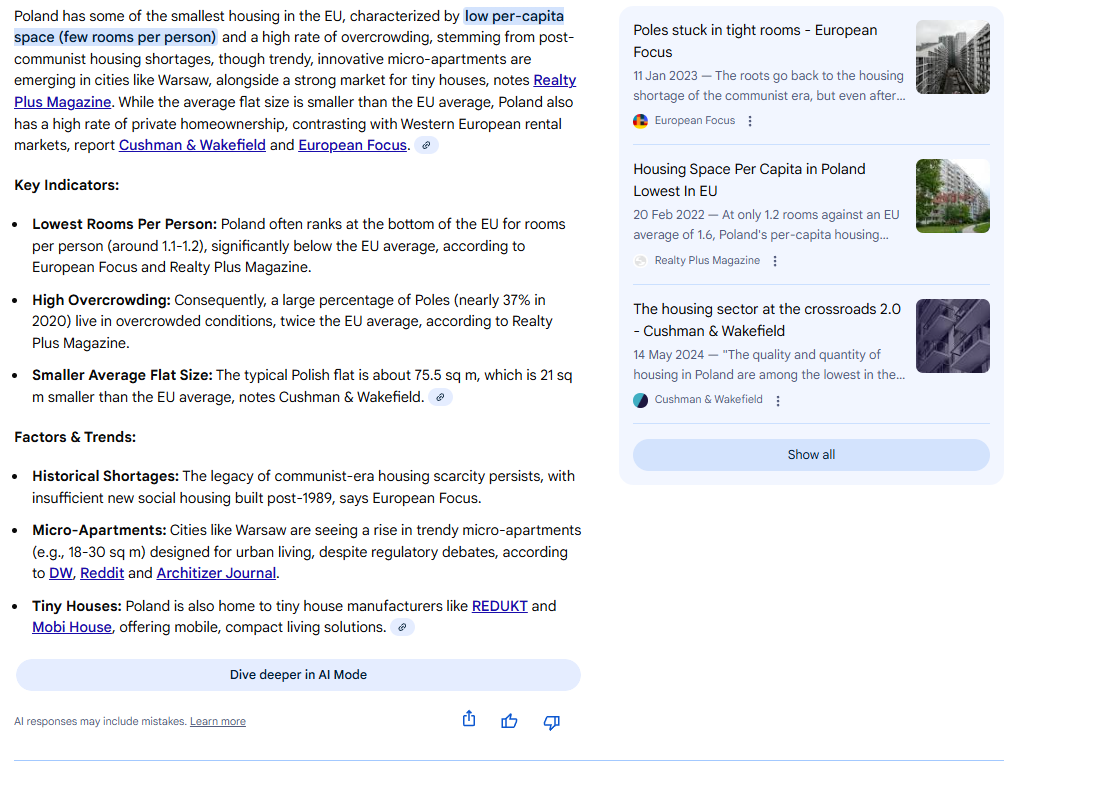
Task: Click the 'Historical Shortages:' bullet label
Action: coord(105,476)
